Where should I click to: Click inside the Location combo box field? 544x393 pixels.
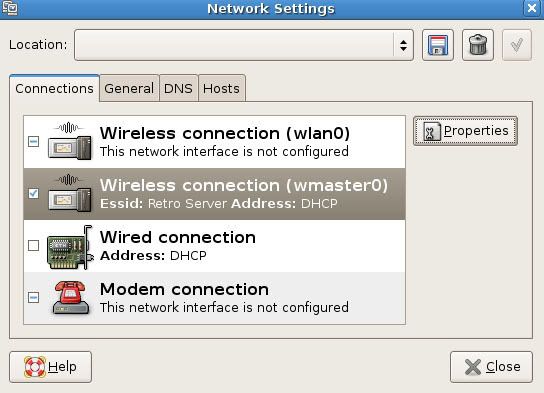point(244,45)
